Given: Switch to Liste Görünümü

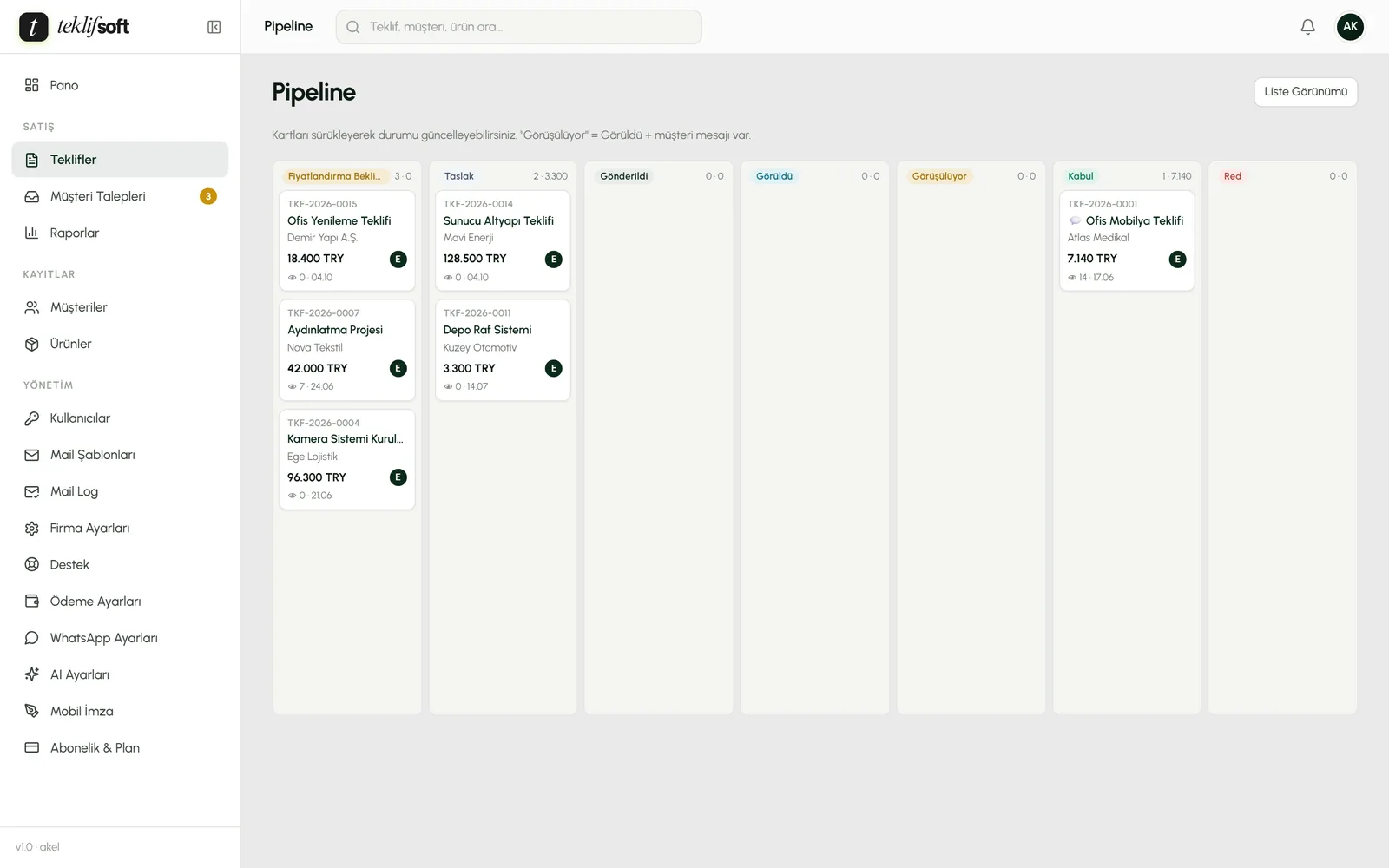Looking at the screenshot, I should pos(1306,92).
